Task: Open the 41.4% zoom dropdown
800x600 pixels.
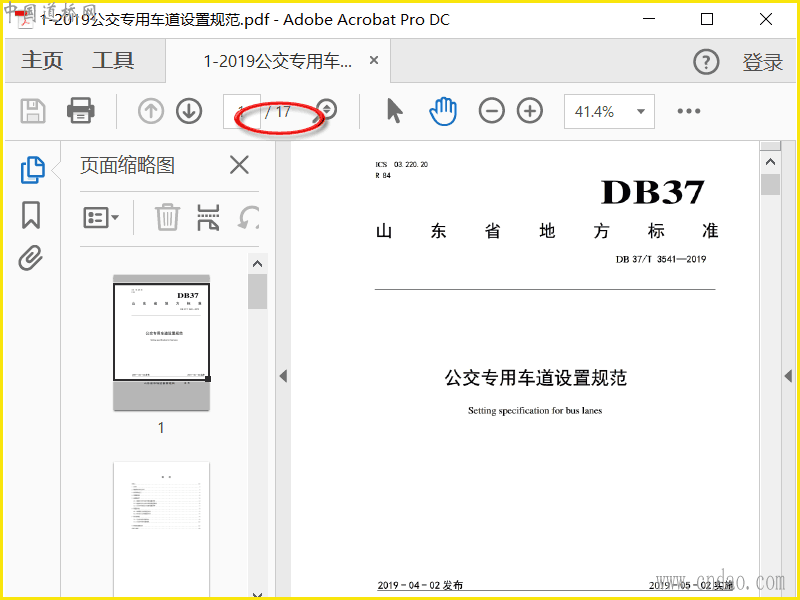Action: coord(609,111)
